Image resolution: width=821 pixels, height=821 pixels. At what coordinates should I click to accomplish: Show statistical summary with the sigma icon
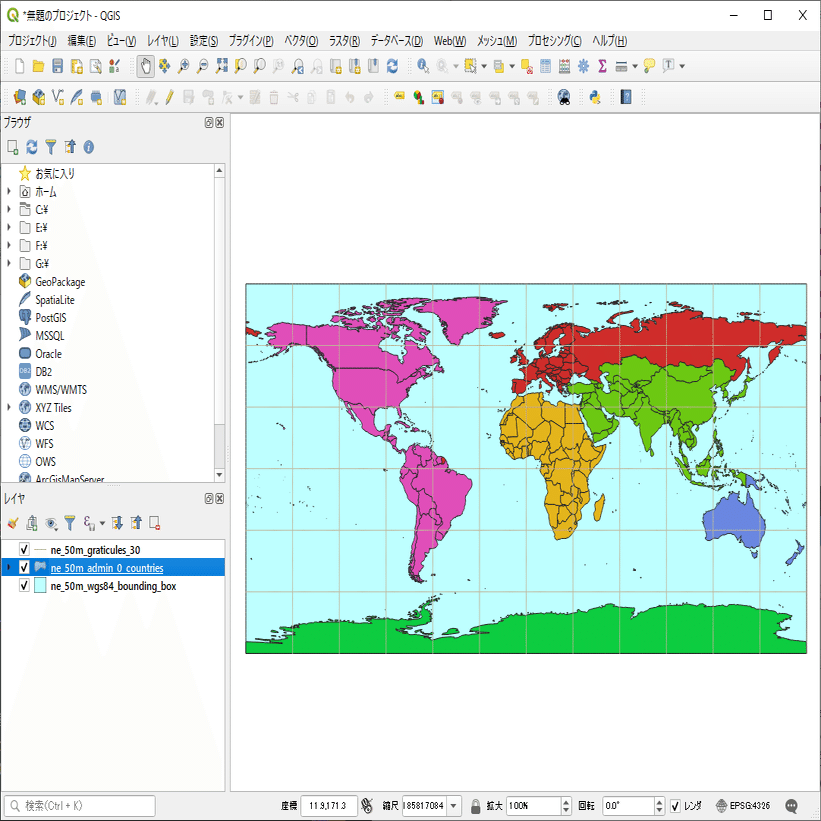click(x=603, y=67)
